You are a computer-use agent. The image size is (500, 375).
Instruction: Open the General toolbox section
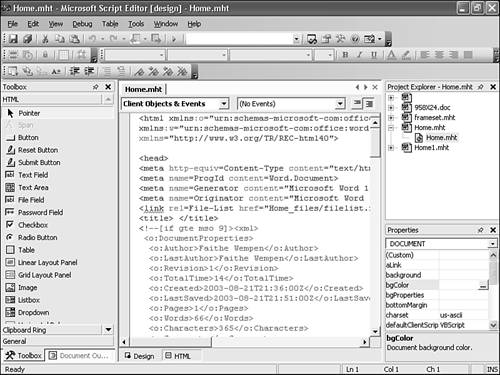57,341
